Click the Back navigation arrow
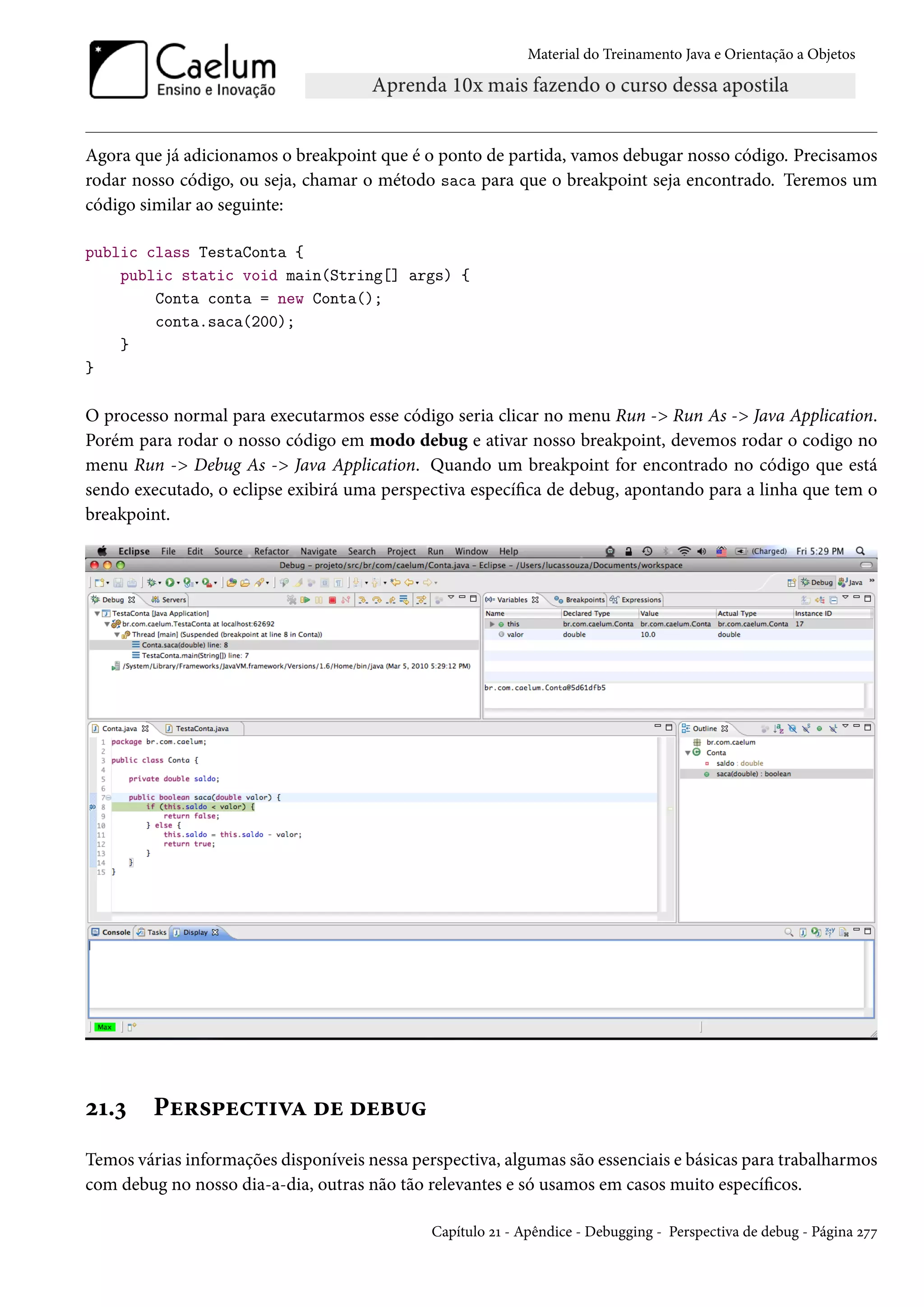This screenshot has width=924, height=1307. (408, 582)
